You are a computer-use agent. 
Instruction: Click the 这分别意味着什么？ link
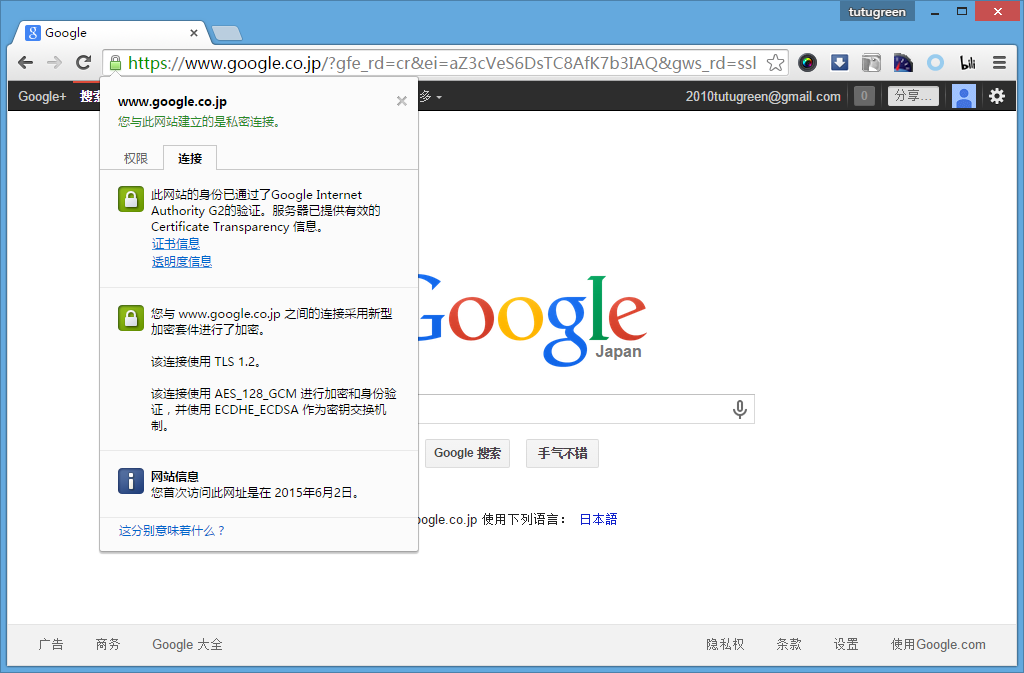tap(172, 531)
